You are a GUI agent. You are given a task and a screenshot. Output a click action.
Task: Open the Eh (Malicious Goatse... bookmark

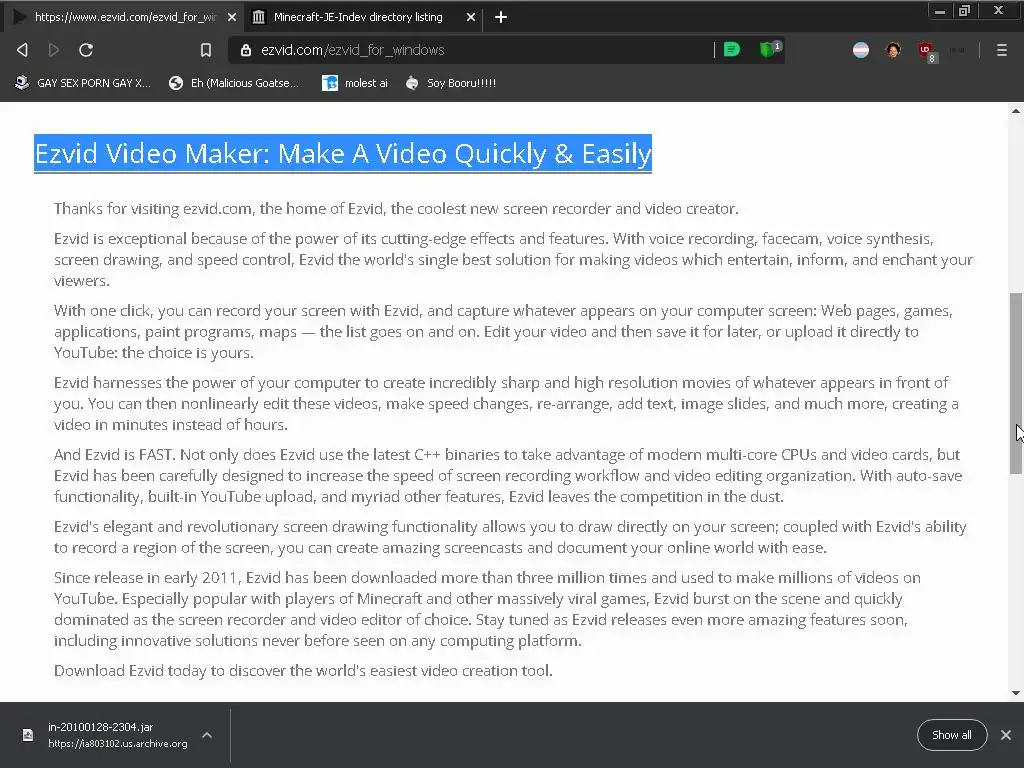coord(234,83)
